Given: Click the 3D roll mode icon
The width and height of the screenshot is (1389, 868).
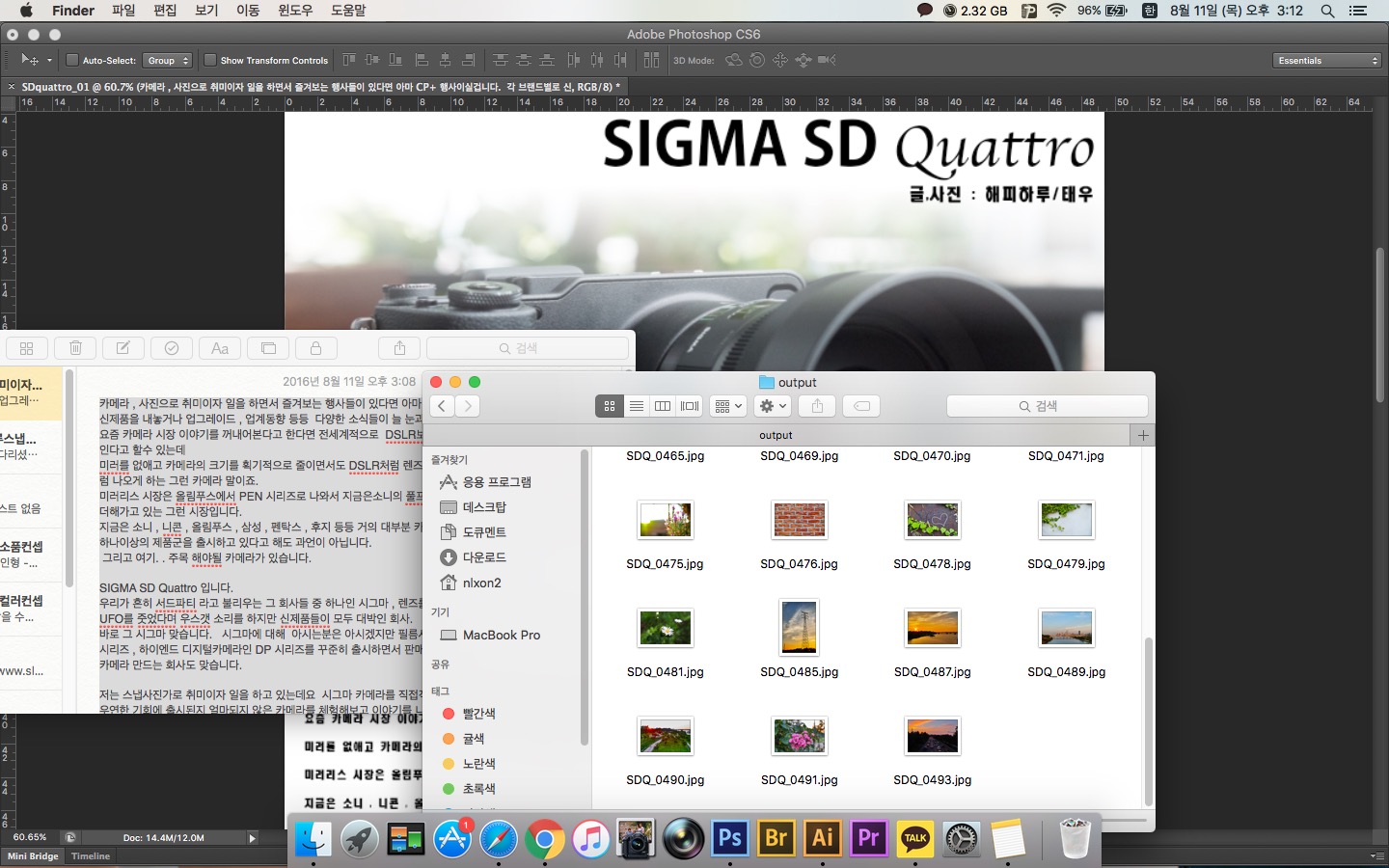Looking at the screenshot, I should point(757,60).
